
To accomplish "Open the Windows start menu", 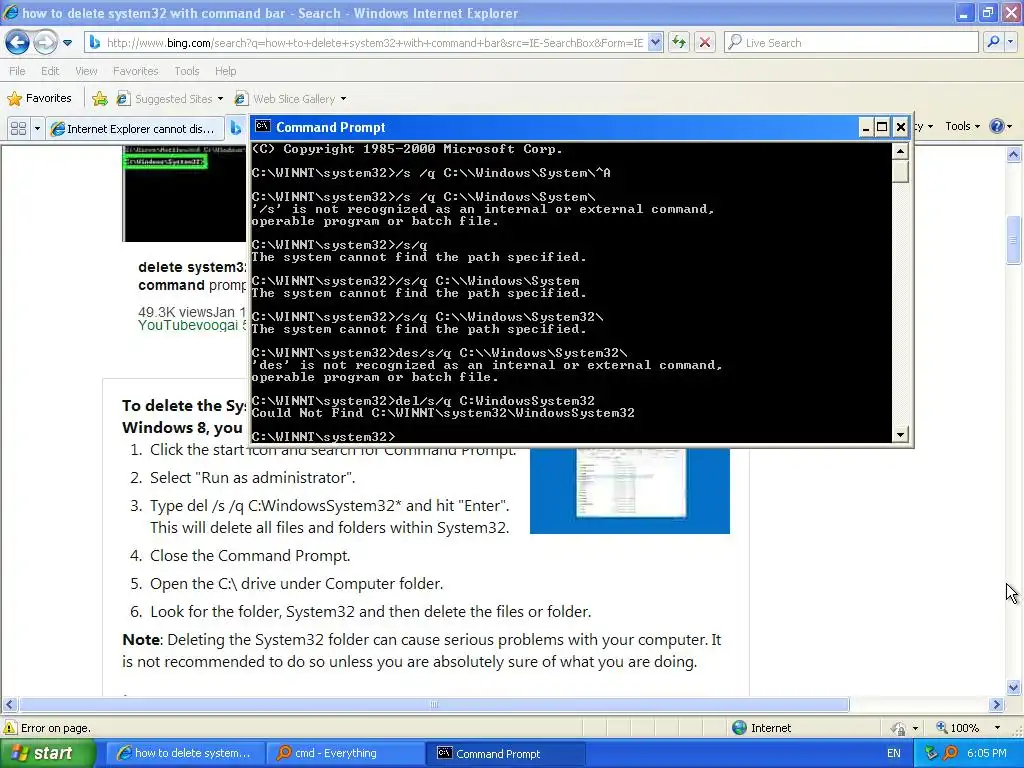I will pos(47,753).
